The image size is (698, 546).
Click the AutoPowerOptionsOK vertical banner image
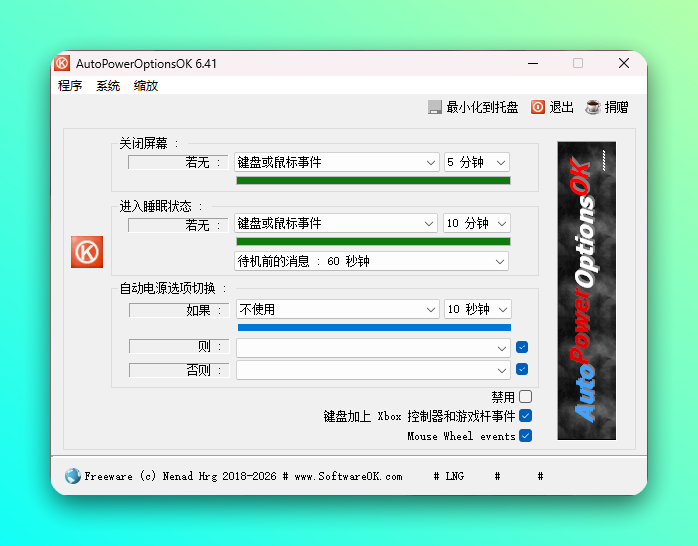[x=586, y=291]
